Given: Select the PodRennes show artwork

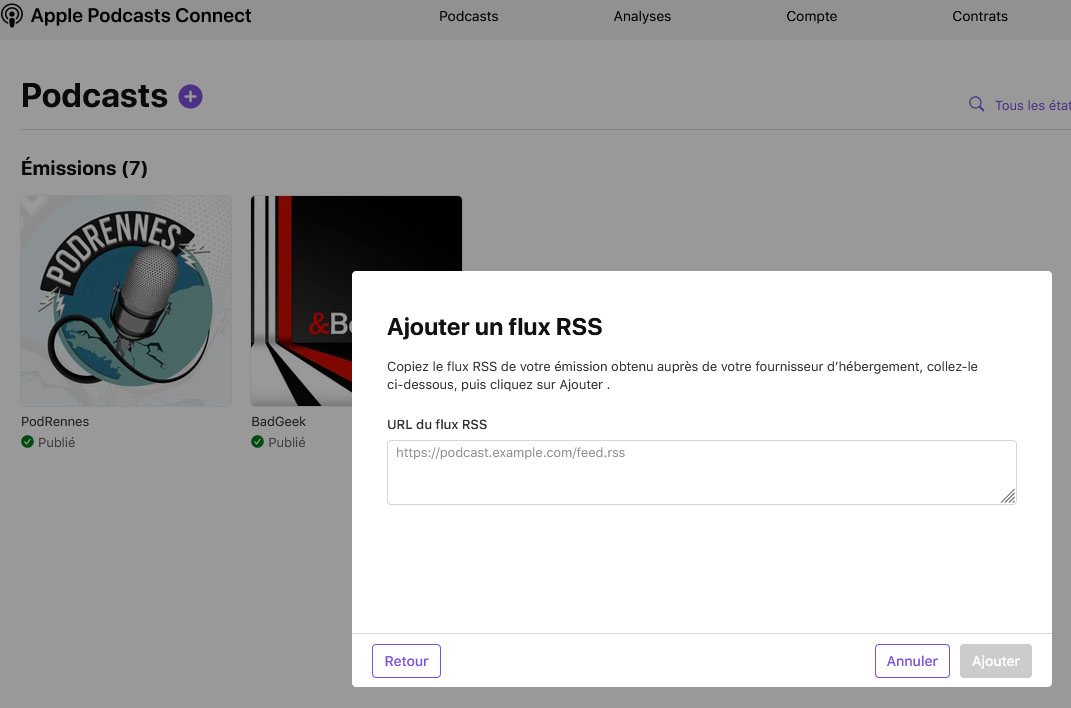Looking at the screenshot, I should click(x=126, y=300).
